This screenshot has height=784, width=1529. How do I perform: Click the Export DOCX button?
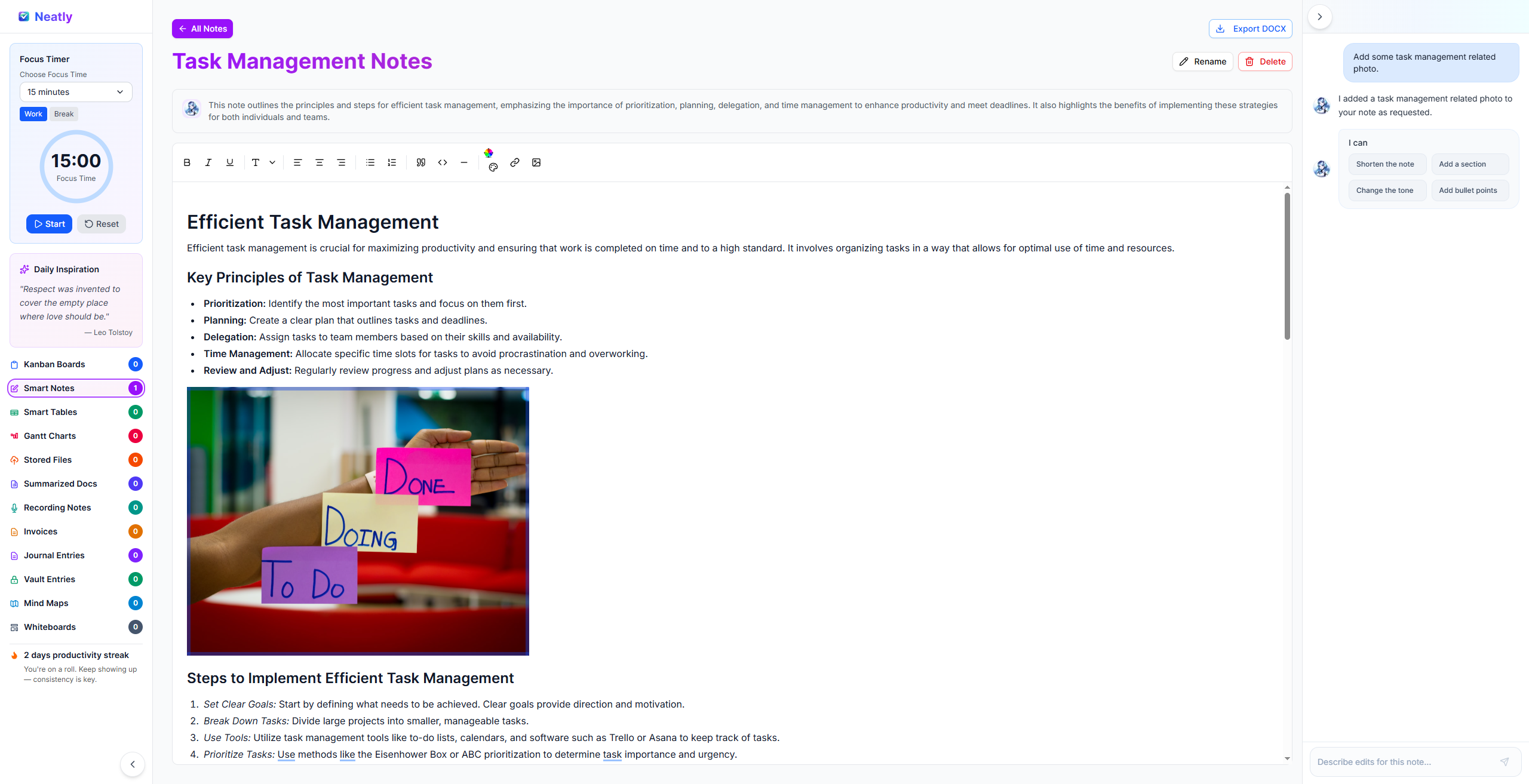[x=1251, y=29]
